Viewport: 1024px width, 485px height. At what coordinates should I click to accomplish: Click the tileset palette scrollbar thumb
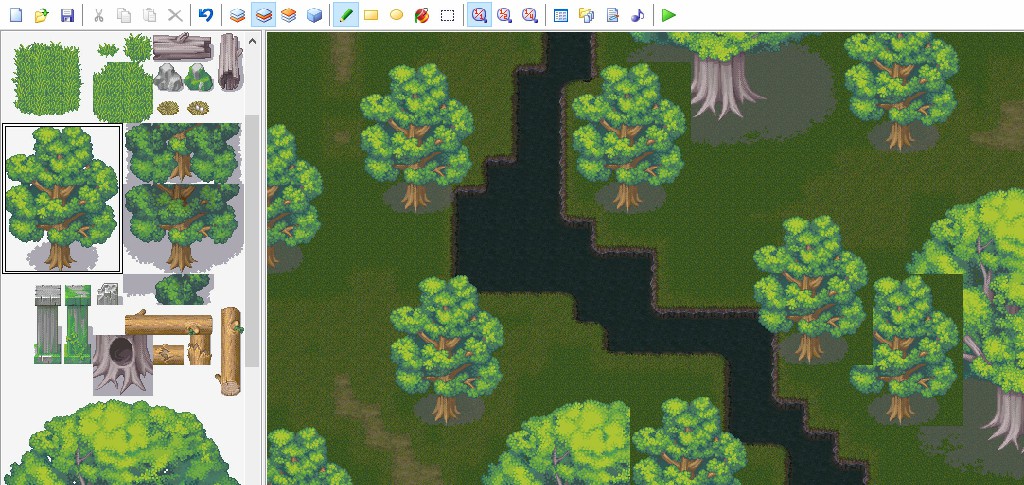[252, 242]
